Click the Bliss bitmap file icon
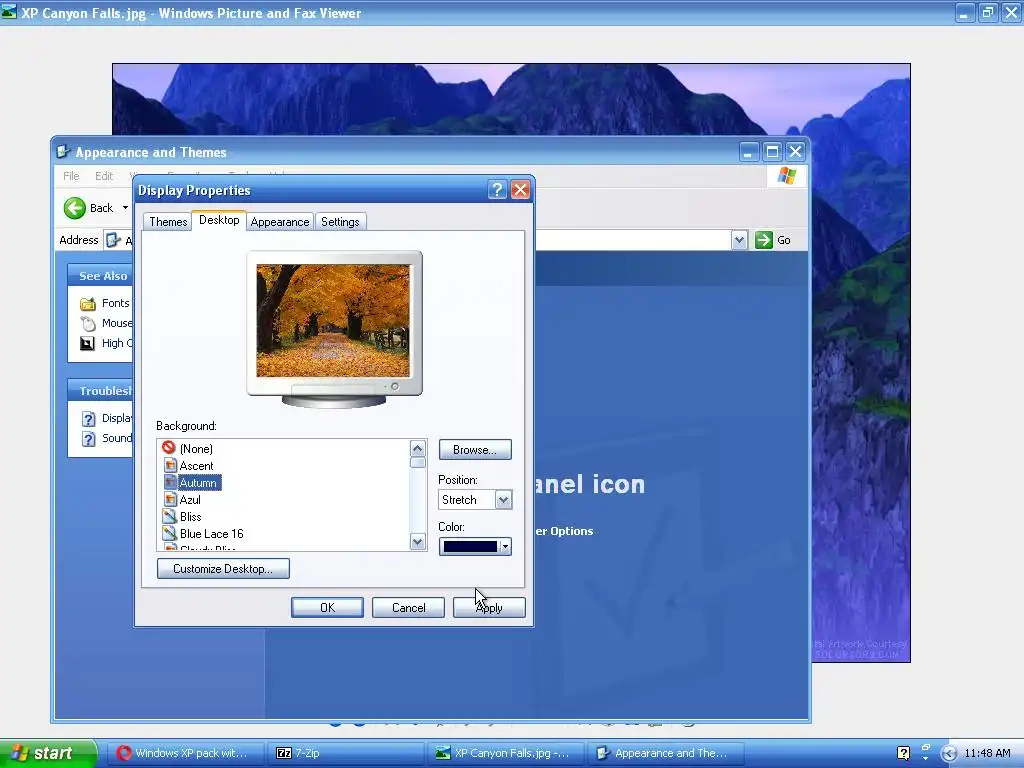The height and width of the screenshot is (768, 1024). [170, 517]
